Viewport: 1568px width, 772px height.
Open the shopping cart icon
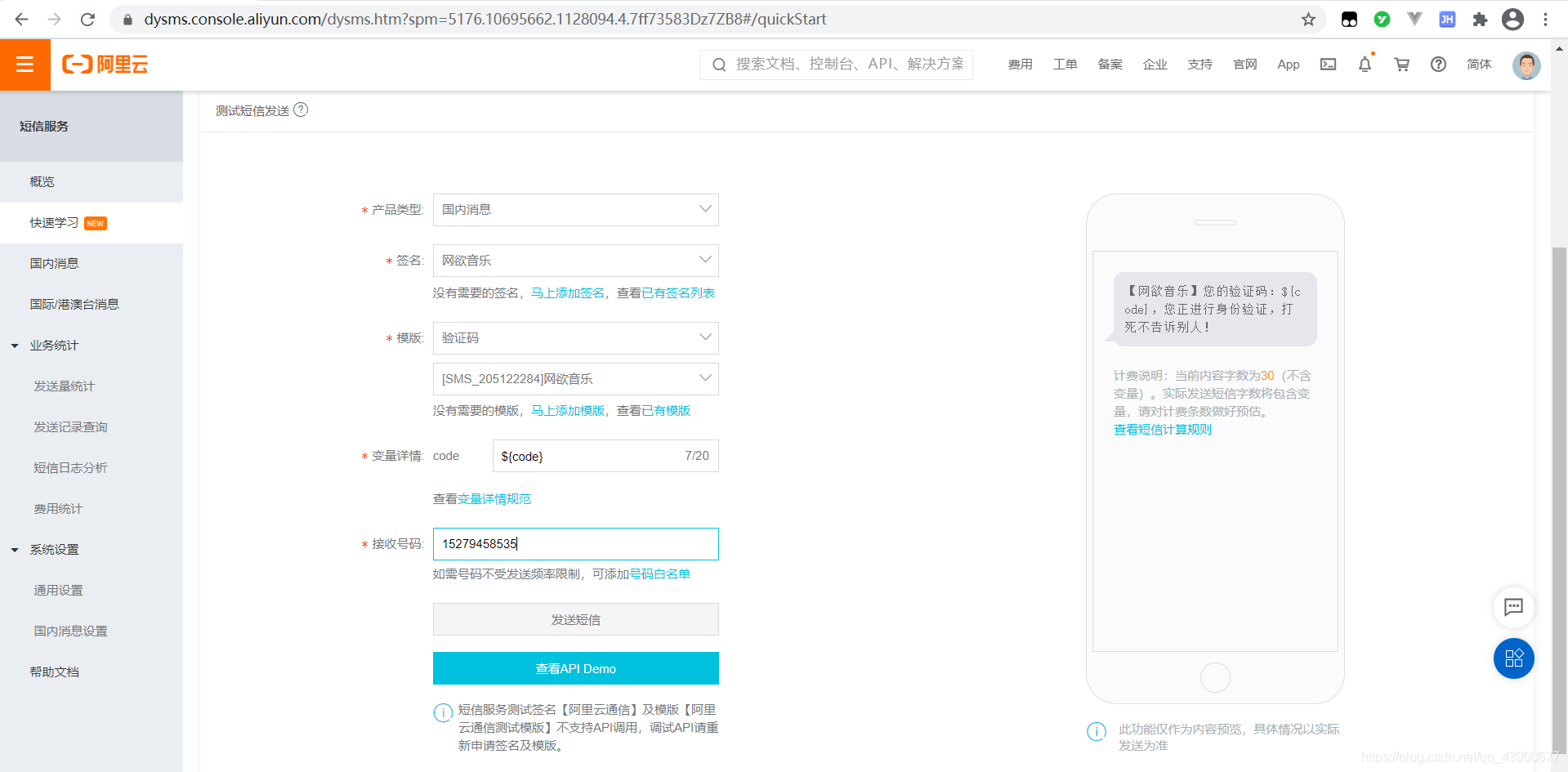pyautogui.click(x=1402, y=65)
